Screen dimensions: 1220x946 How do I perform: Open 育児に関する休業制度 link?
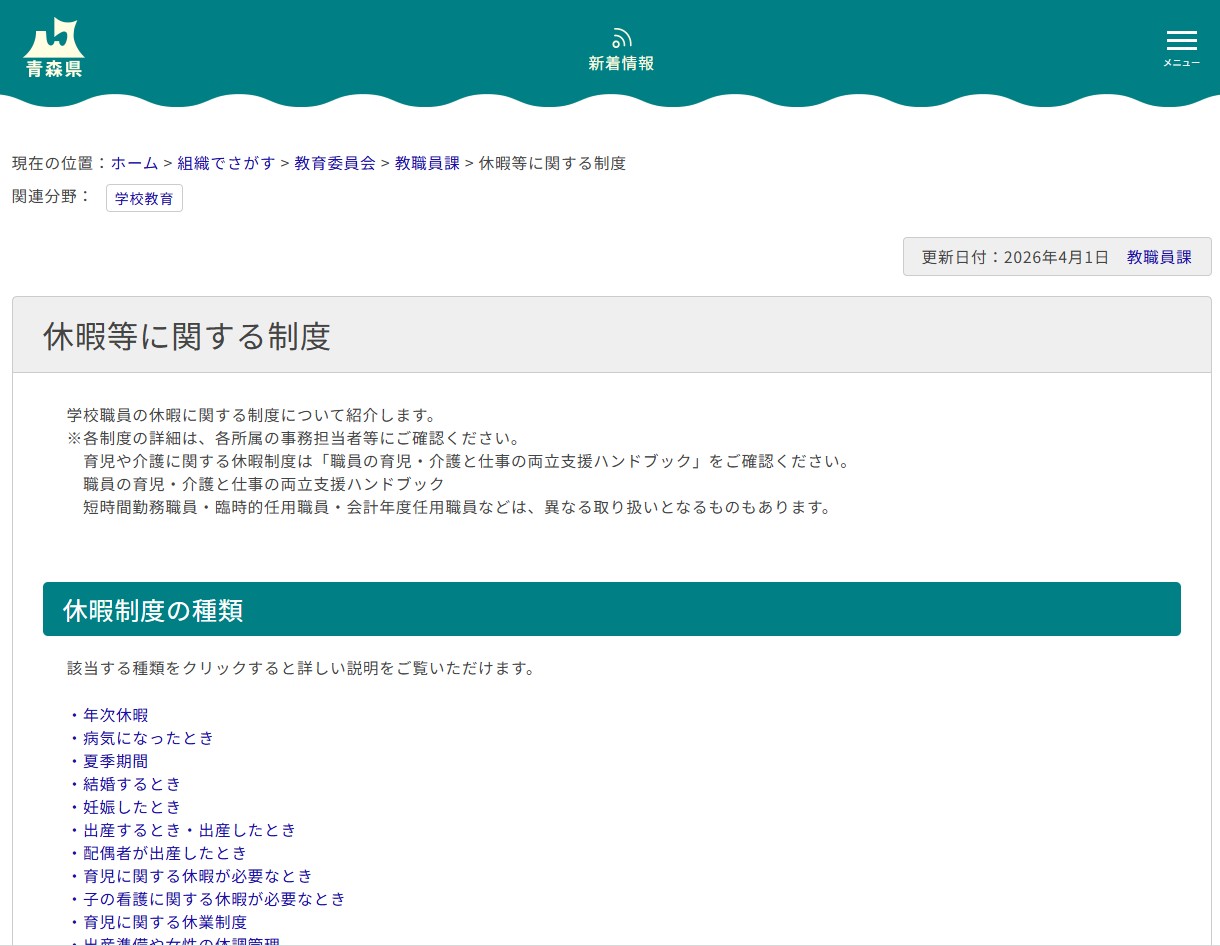[x=165, y=922]
